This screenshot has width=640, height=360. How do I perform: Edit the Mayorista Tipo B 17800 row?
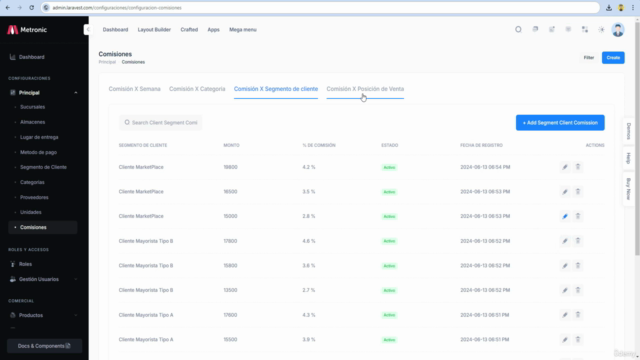[565, 241]
